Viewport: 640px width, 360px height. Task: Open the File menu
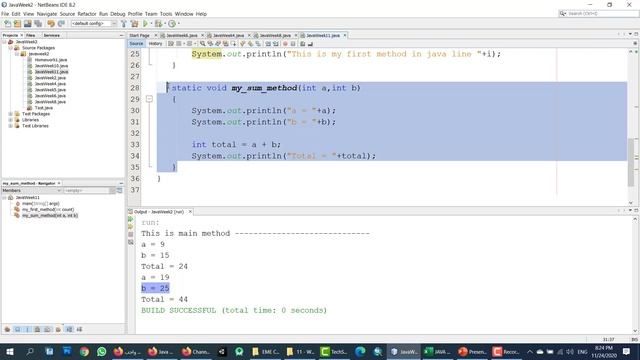tap(5, 14)
